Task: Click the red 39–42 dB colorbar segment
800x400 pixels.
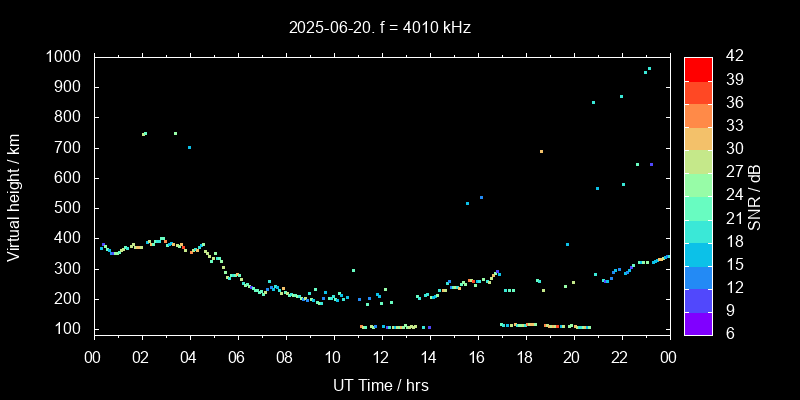Action: (698, 68)
